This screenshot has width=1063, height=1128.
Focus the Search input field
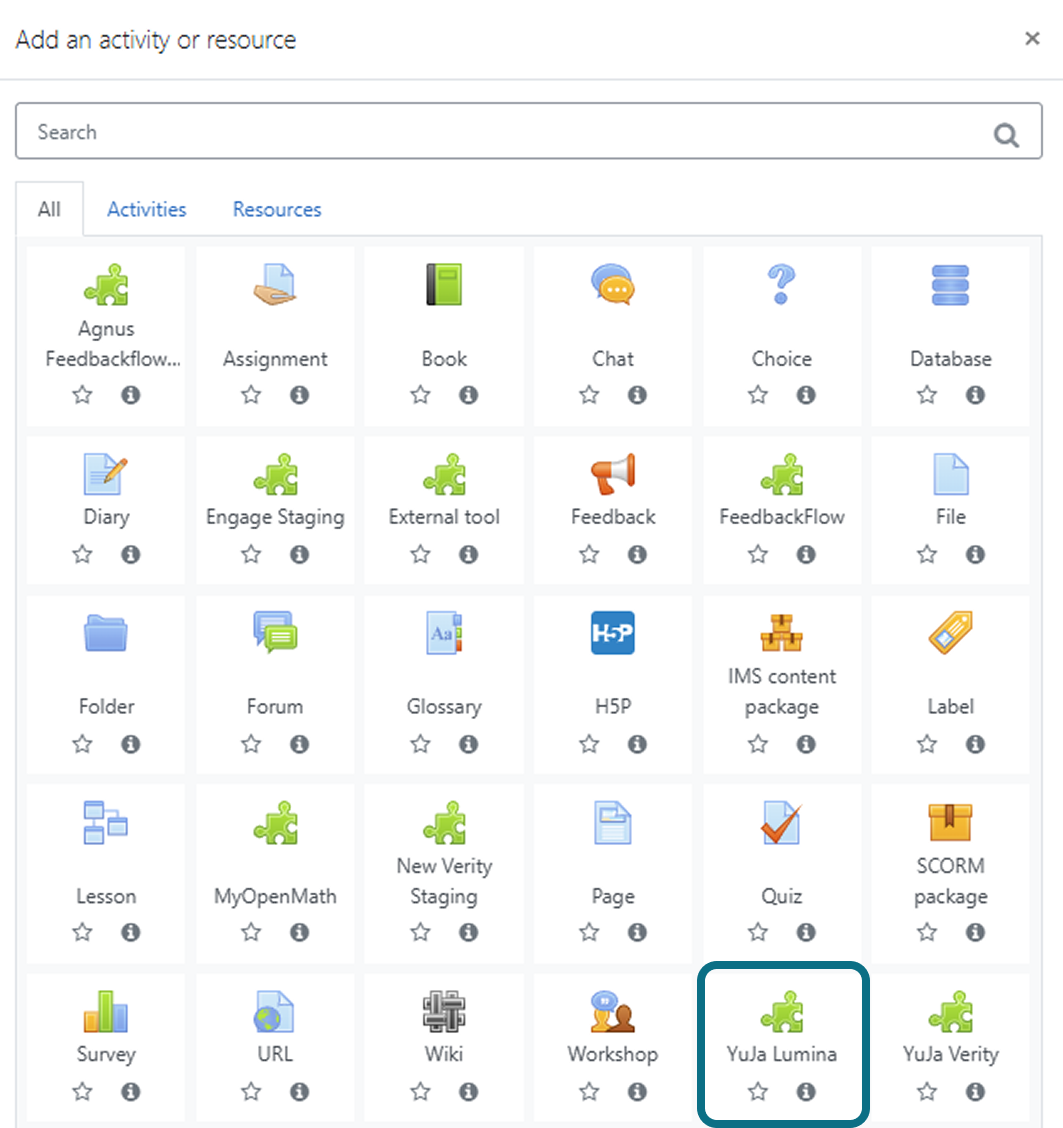click(x=529, y=131)
